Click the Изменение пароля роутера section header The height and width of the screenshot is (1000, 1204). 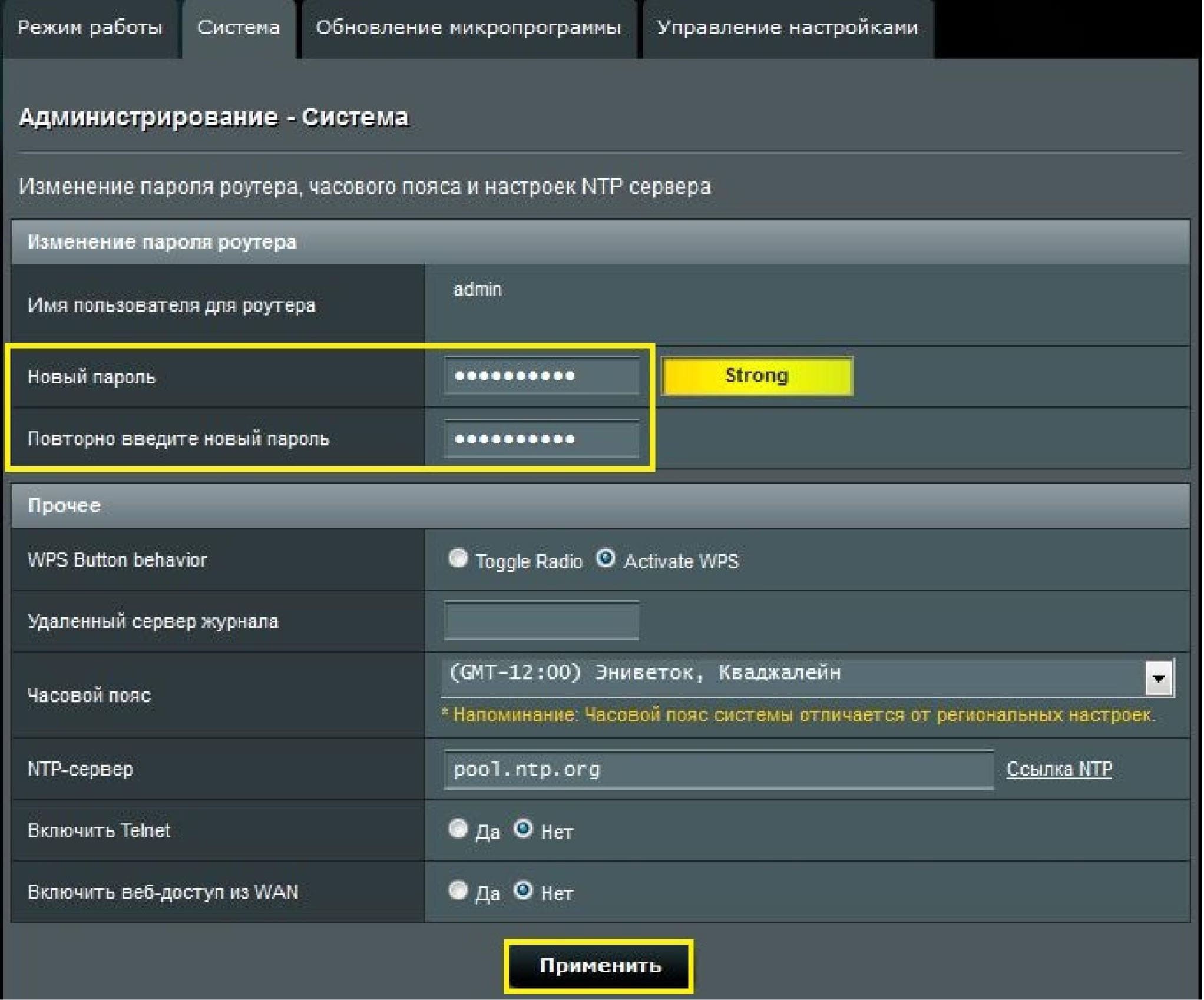[600, 242]
